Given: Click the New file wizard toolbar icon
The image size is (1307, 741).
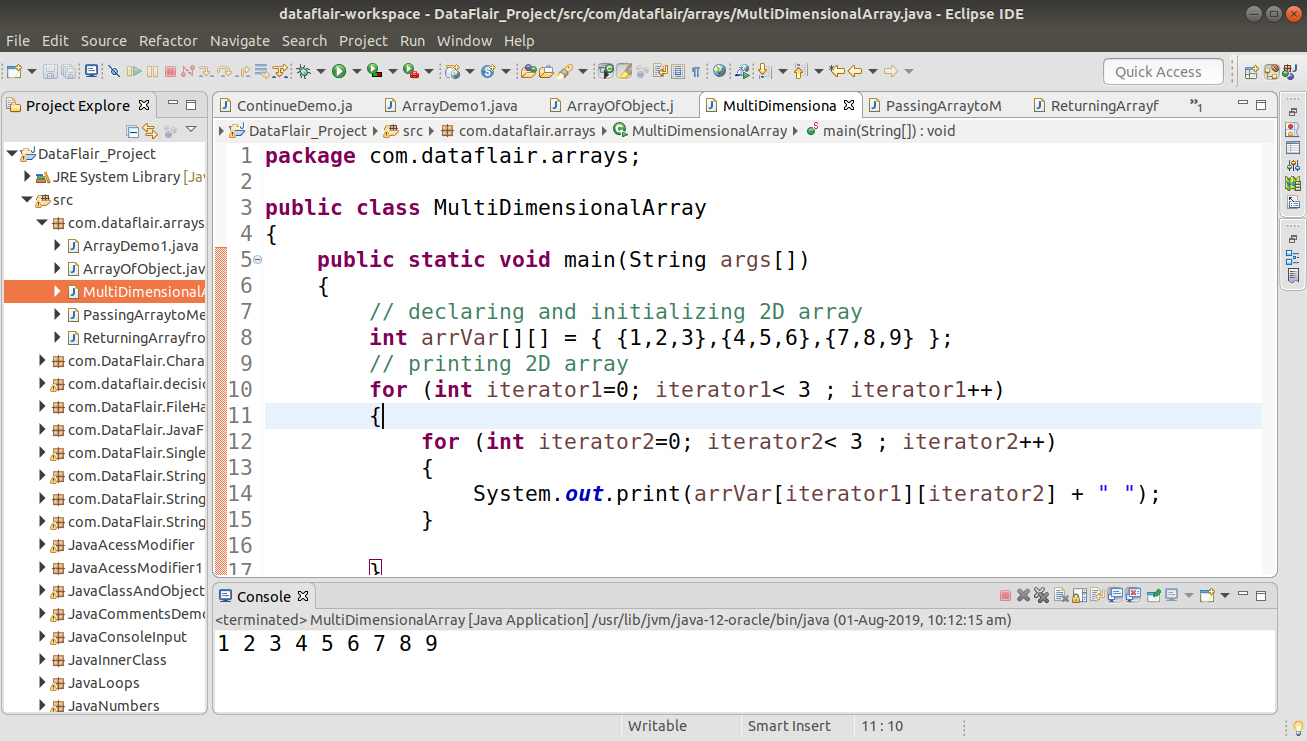Looking at the screenshot, I should point(14,71).
